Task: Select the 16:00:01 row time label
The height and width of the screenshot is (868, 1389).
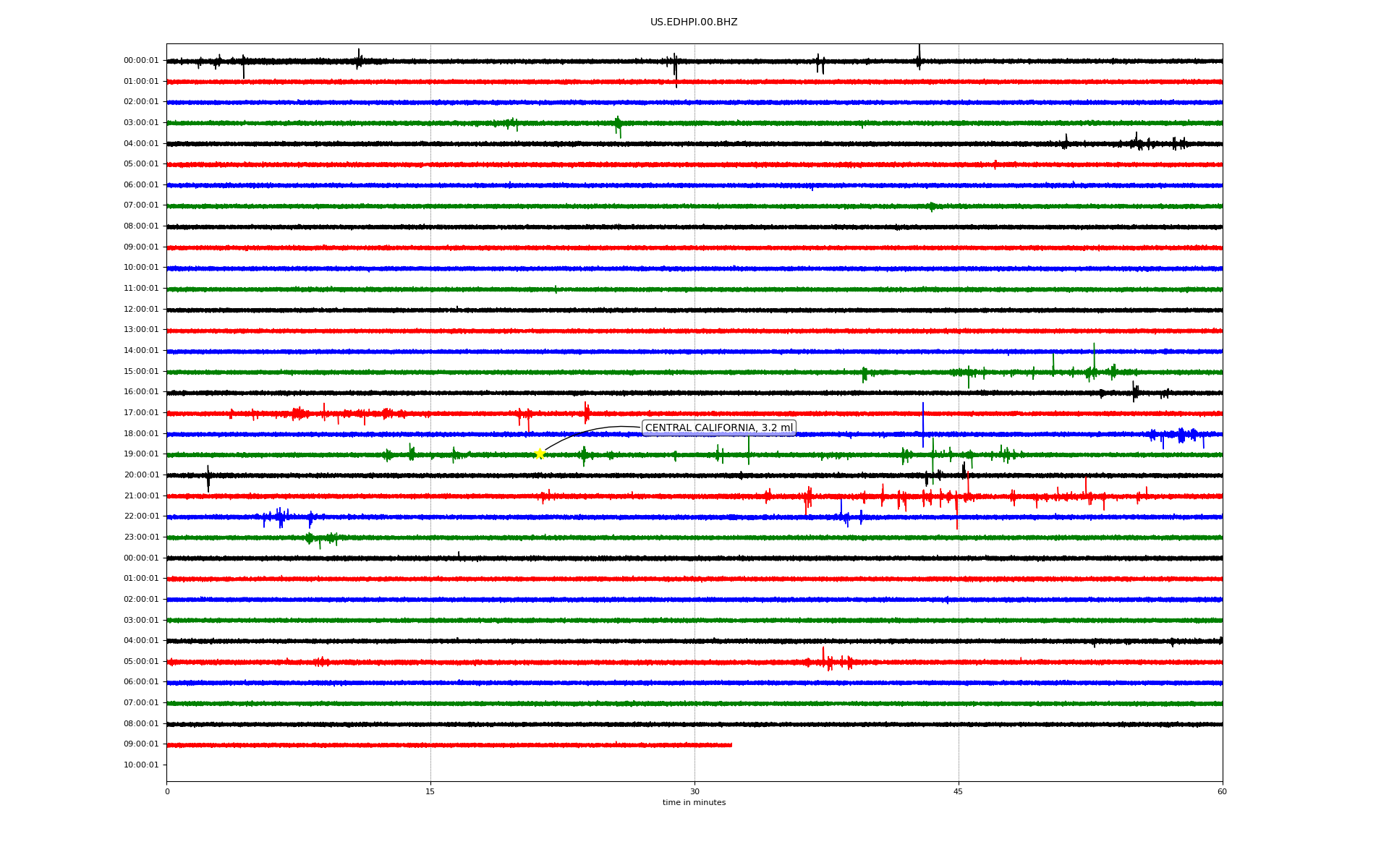Action: pyautogui.click(x=141, y=392)
